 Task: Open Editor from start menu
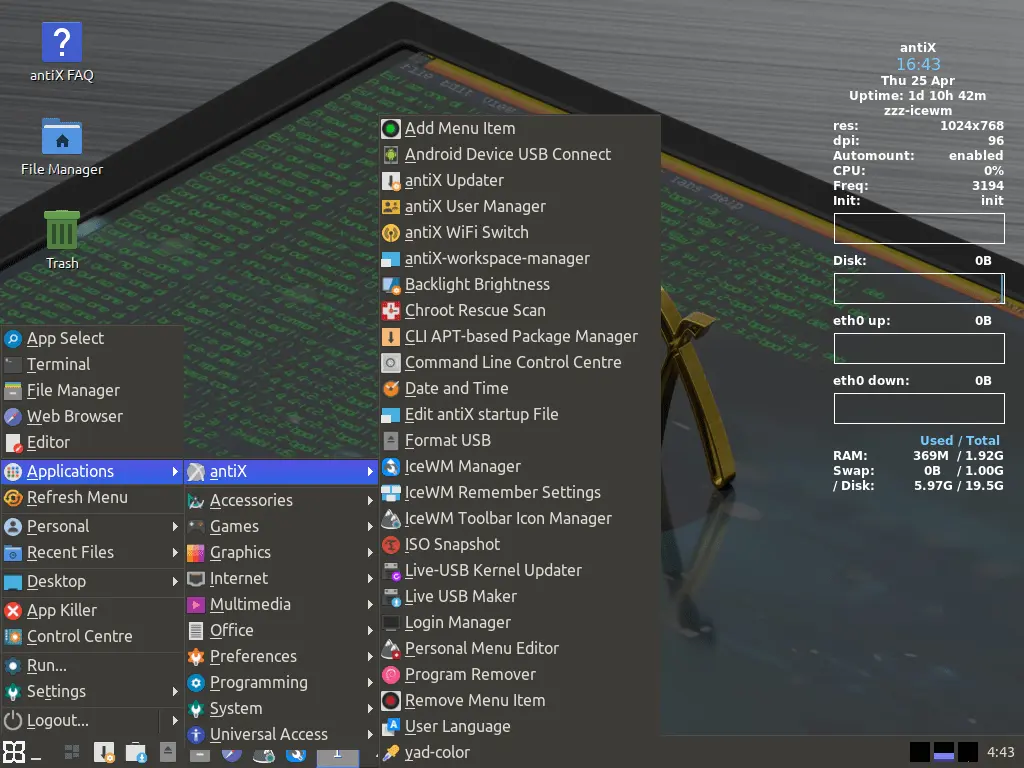(91, 443)
